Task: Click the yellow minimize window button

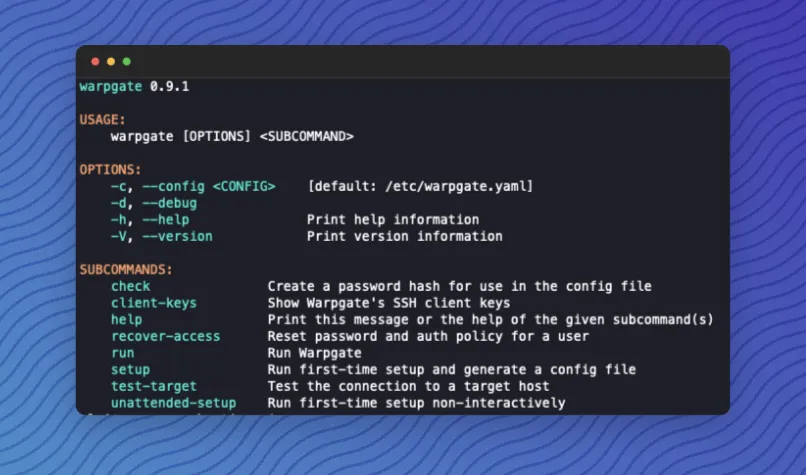Action: coord(111,62)
